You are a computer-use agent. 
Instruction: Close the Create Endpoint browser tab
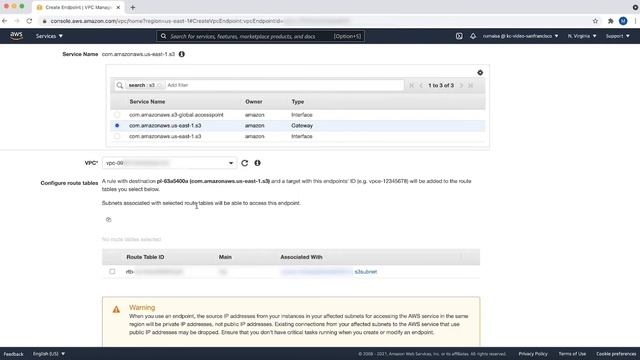tap(118, 7)
